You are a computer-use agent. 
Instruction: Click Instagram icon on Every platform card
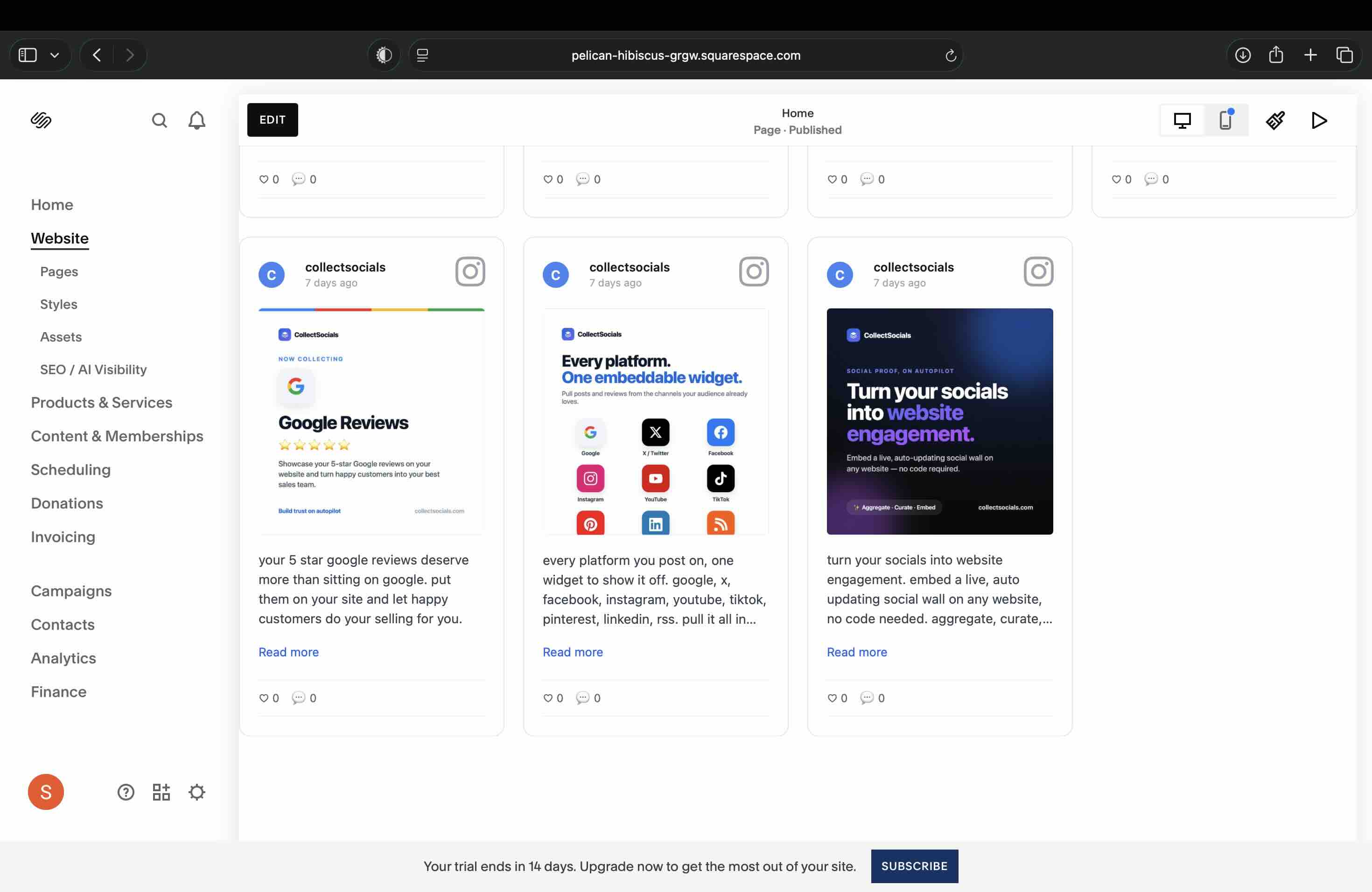coord(754,272)
